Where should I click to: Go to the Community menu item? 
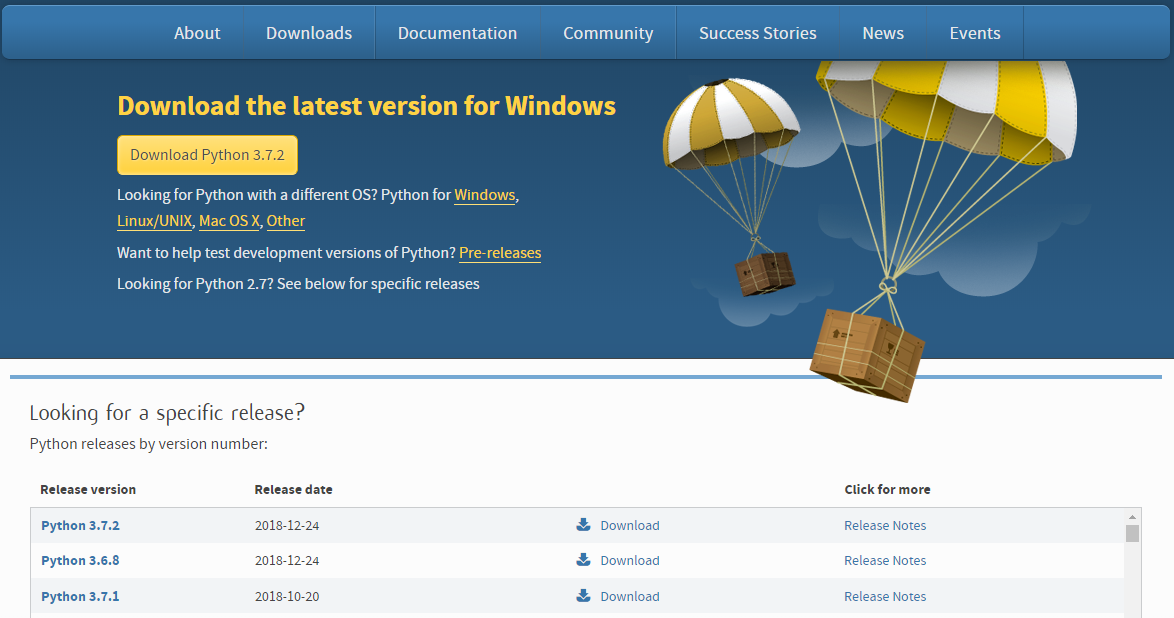coord(608,33)
